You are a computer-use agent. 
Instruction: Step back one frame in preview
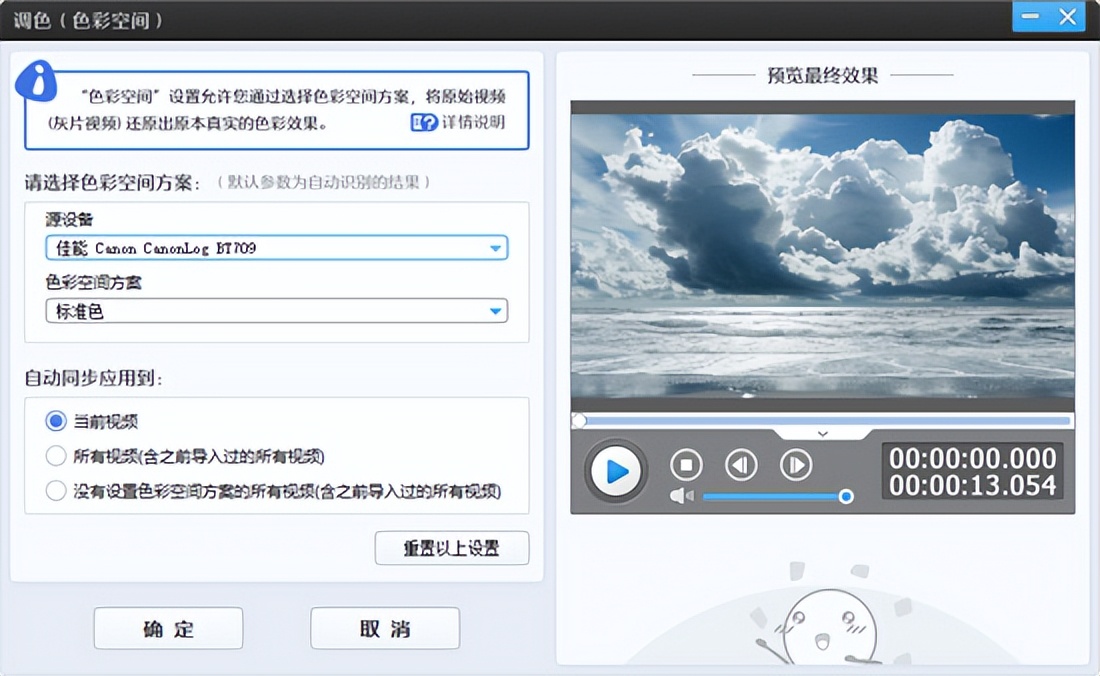[x=741, y=464]
